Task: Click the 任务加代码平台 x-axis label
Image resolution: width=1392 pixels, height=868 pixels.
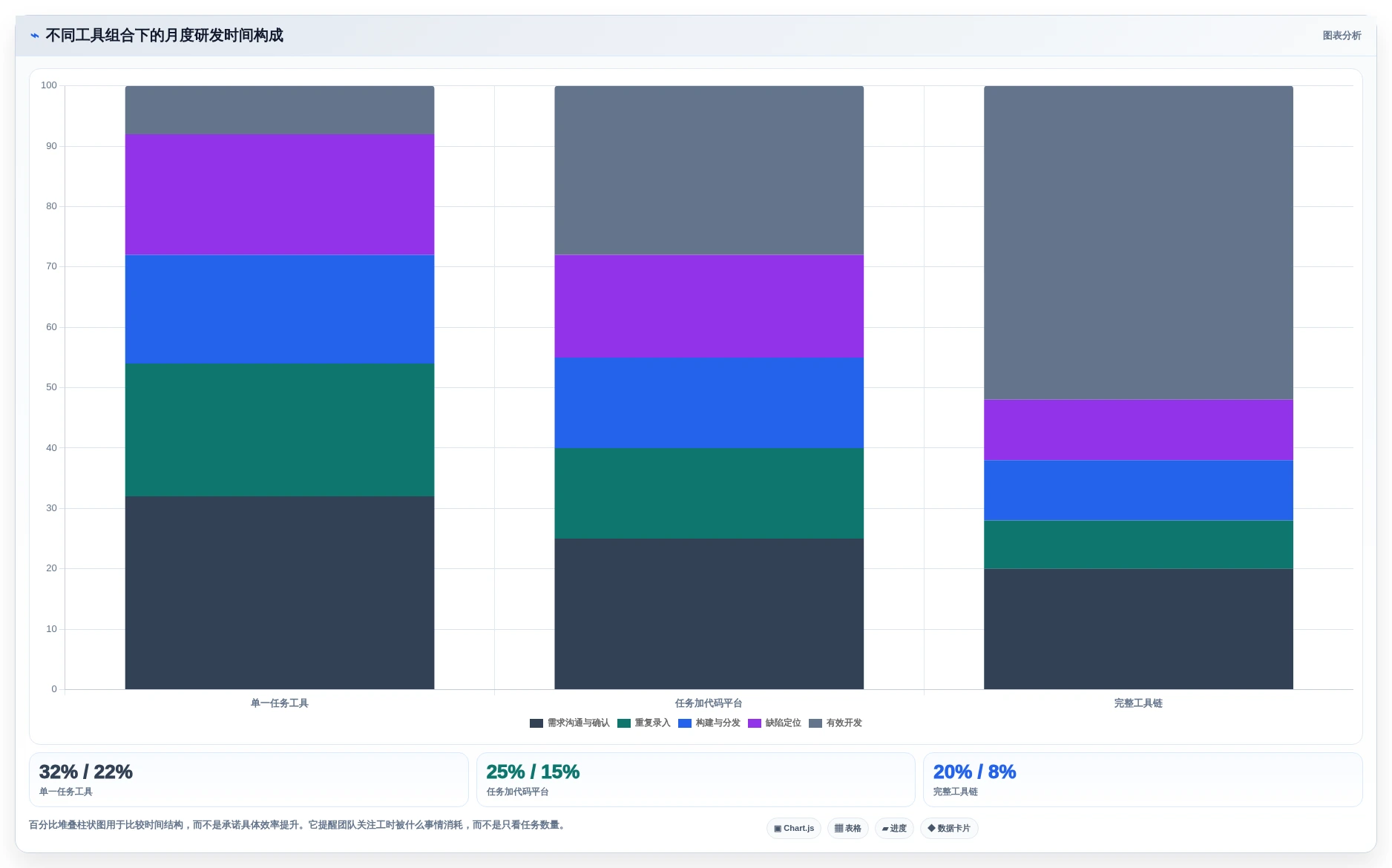Action: click(709, 703)
